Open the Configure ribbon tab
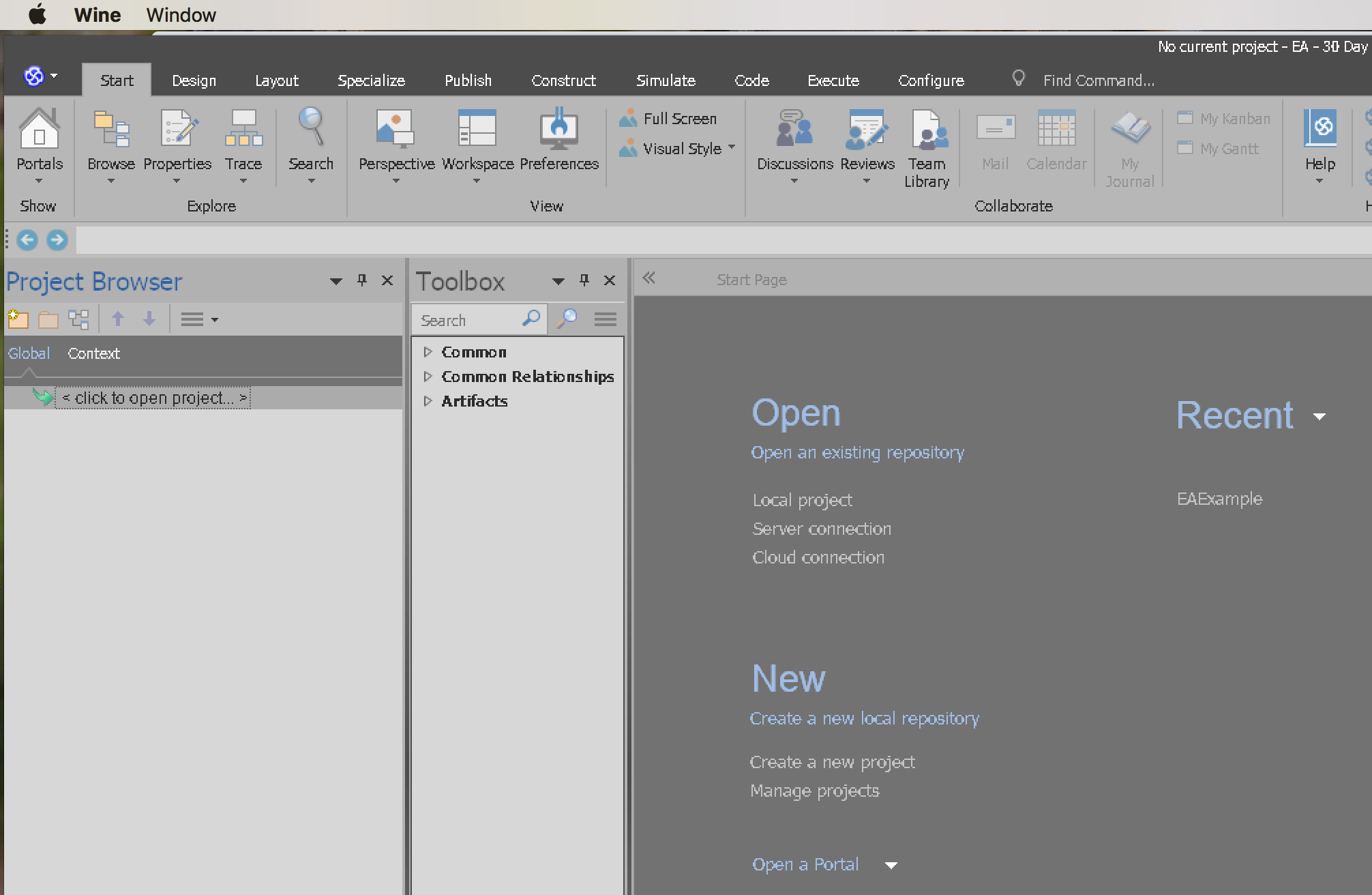 (931, 80)
